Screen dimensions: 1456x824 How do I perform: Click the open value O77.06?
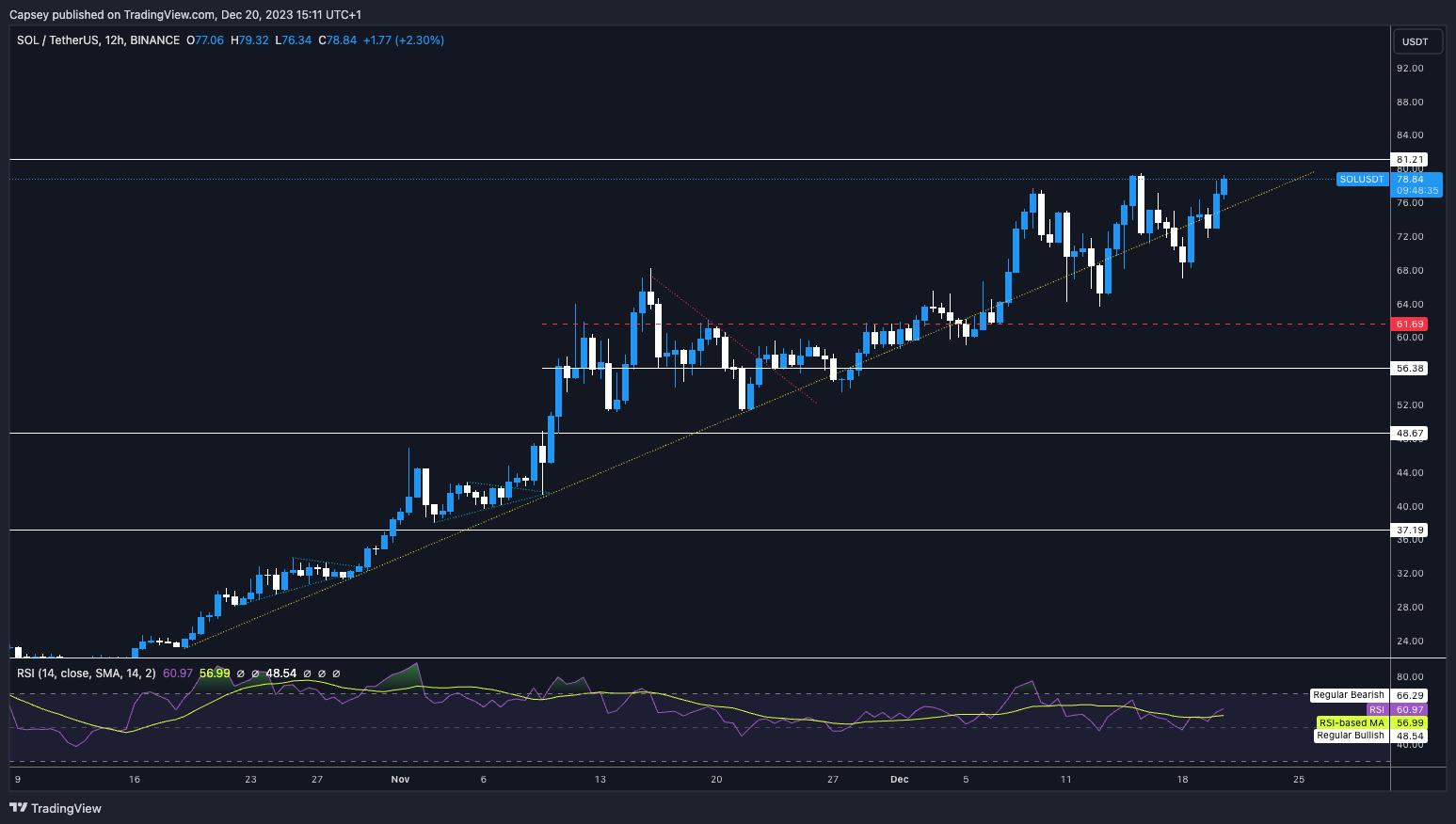pyautogui.click(x=205, y=40)
